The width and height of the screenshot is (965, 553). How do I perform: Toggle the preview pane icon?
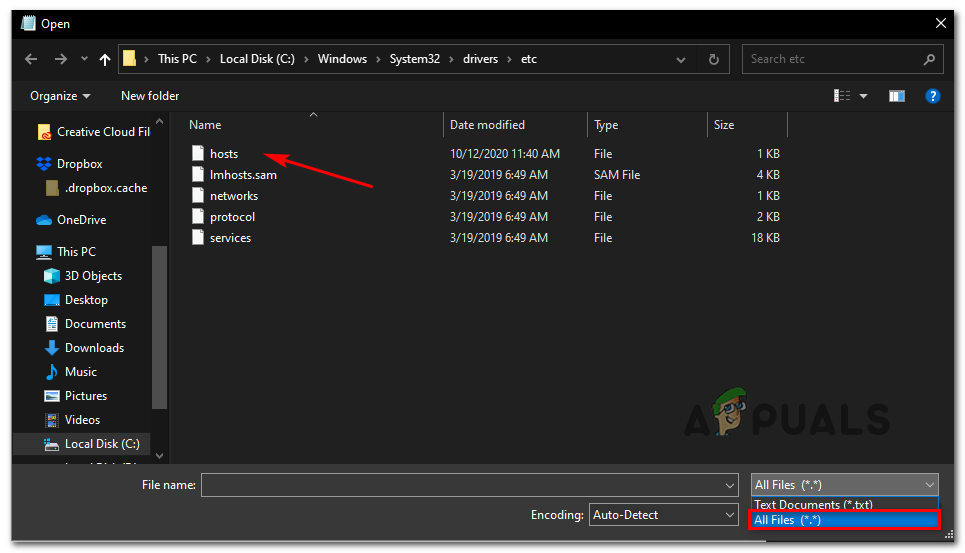(897, 96)
